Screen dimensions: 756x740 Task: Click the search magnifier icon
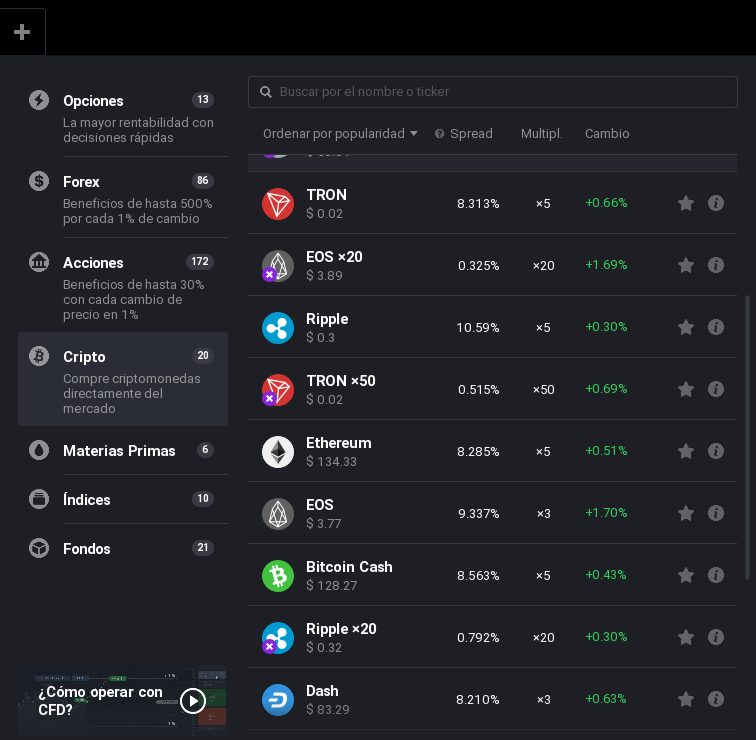point(266,92)
